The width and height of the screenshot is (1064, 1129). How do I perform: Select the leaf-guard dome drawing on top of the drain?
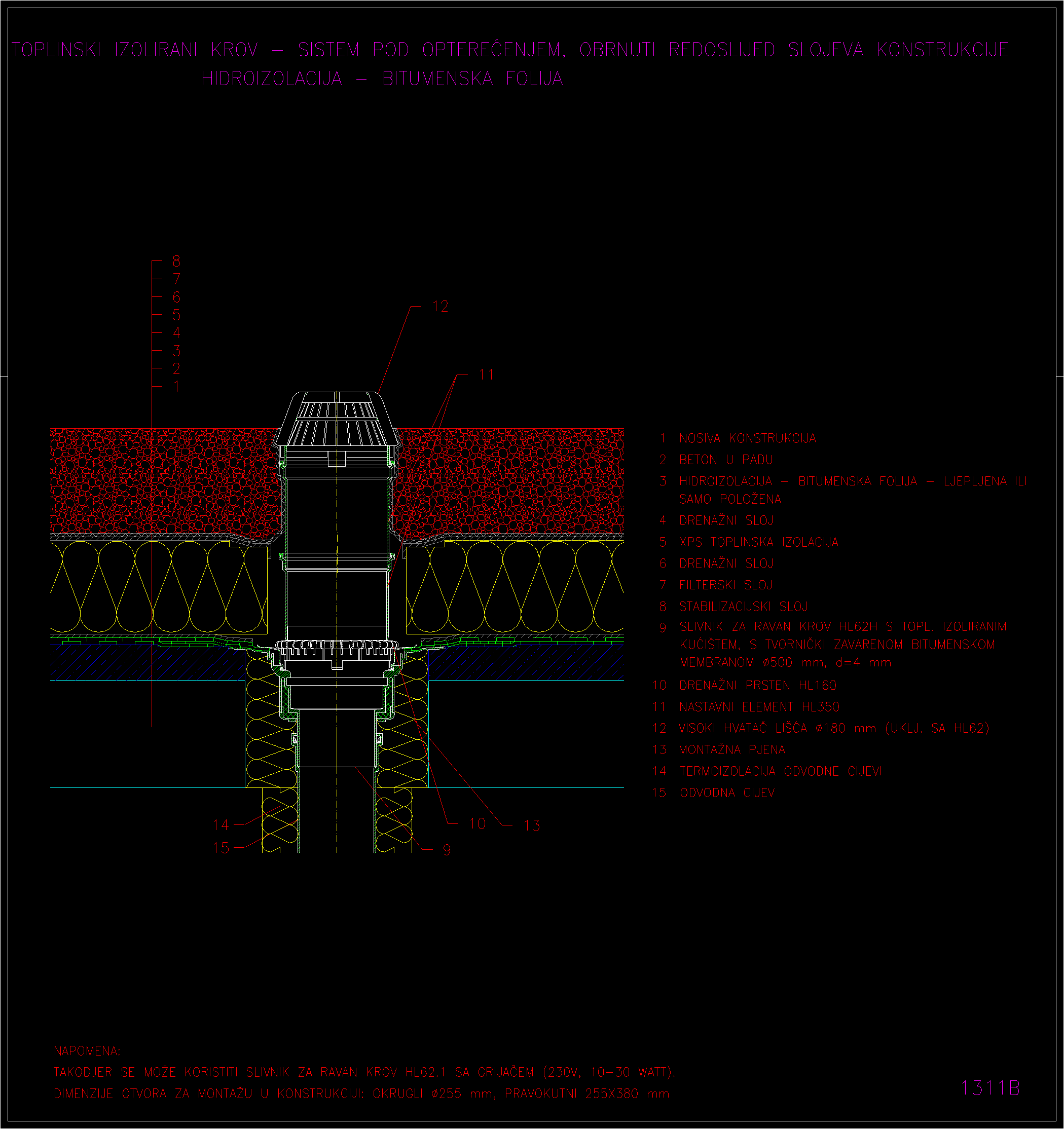coord(337,419)
